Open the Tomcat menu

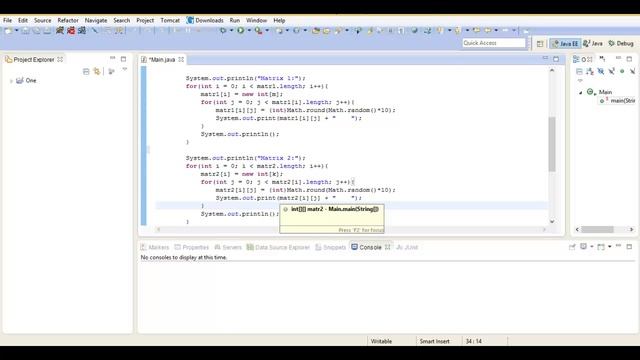click(x=170, y=20)
